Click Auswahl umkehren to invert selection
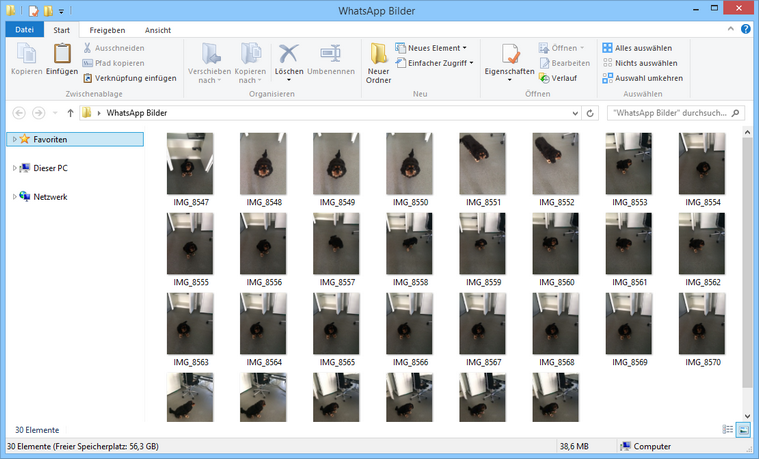This screenshot has height=459, width=759. click(642, 77)
